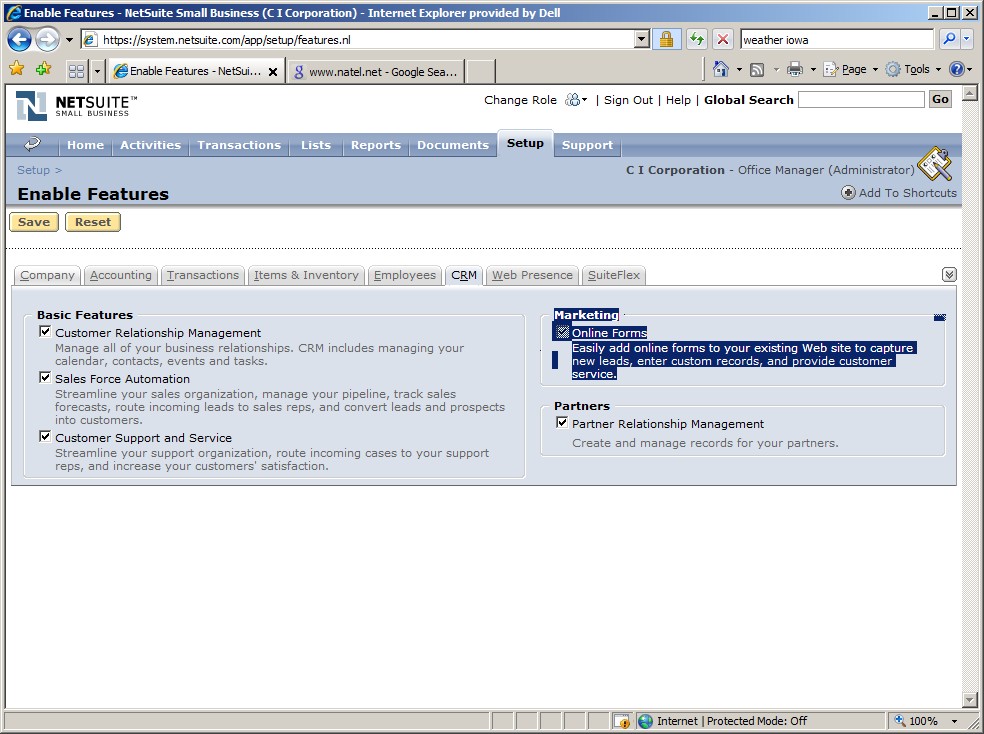The width and height of the screenshot is (984, 734).
Task: Switch to the SuiteFlex subtab
Action: point(614,275)
